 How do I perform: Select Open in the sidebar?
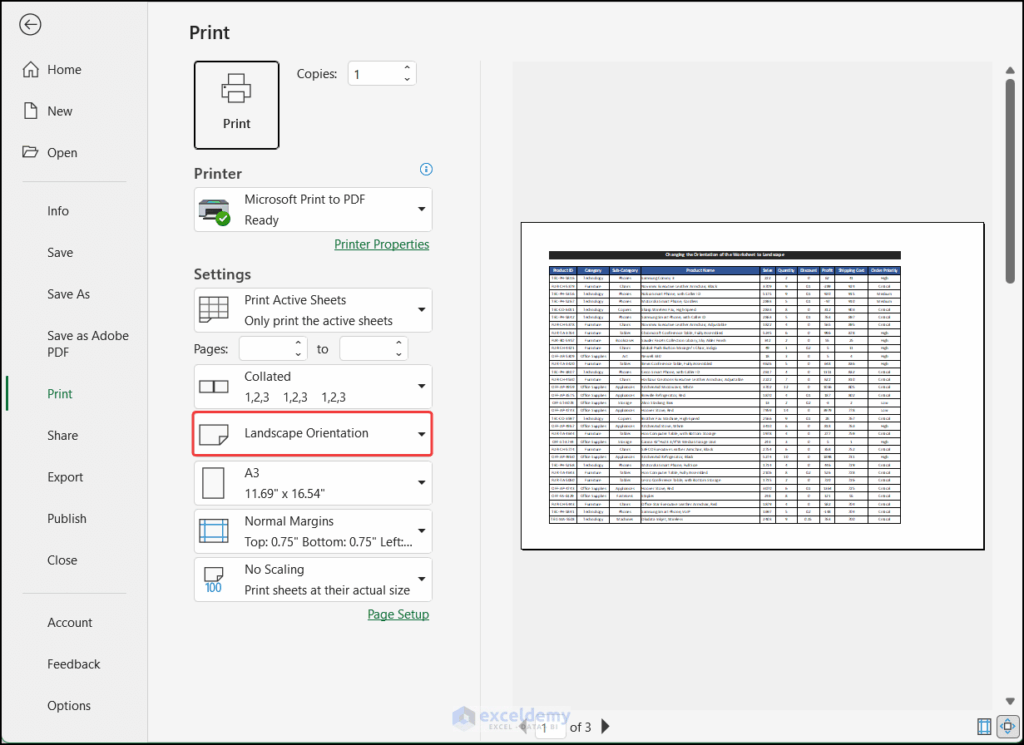(x=62, y=153)
